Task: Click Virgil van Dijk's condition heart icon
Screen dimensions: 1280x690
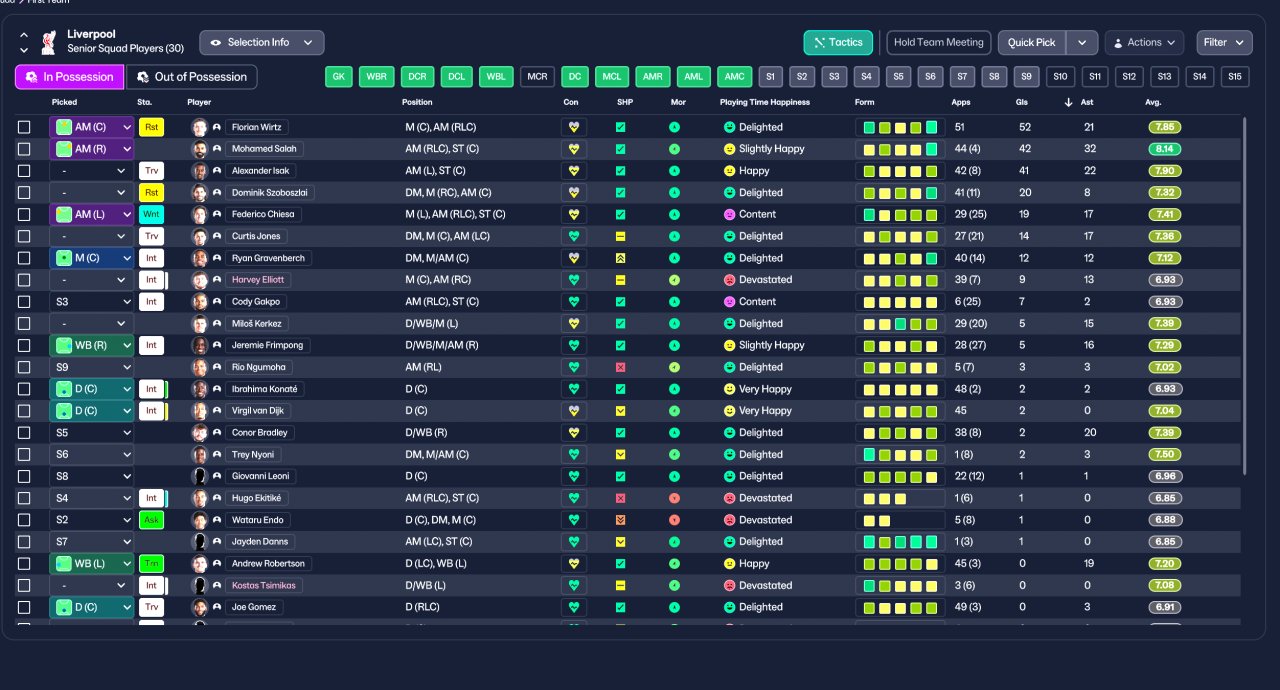Action: (574, 411)
